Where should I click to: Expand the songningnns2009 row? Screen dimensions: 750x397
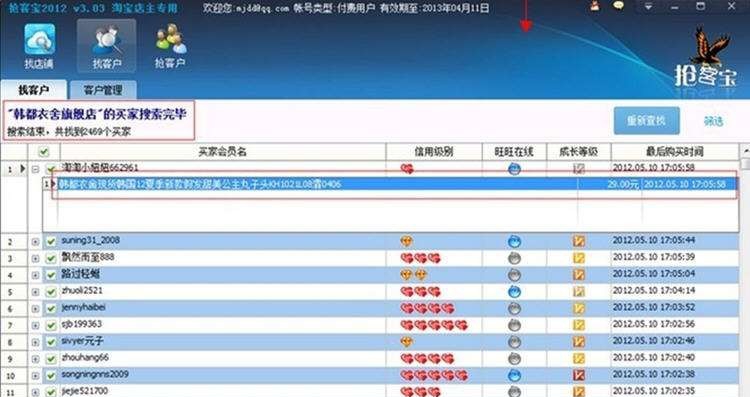pyautogui.click(x=35, y=375)
